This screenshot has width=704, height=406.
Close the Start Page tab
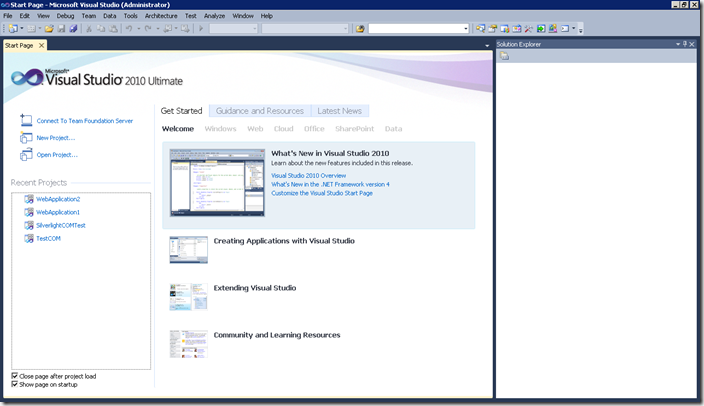click(x=41, y=45)
